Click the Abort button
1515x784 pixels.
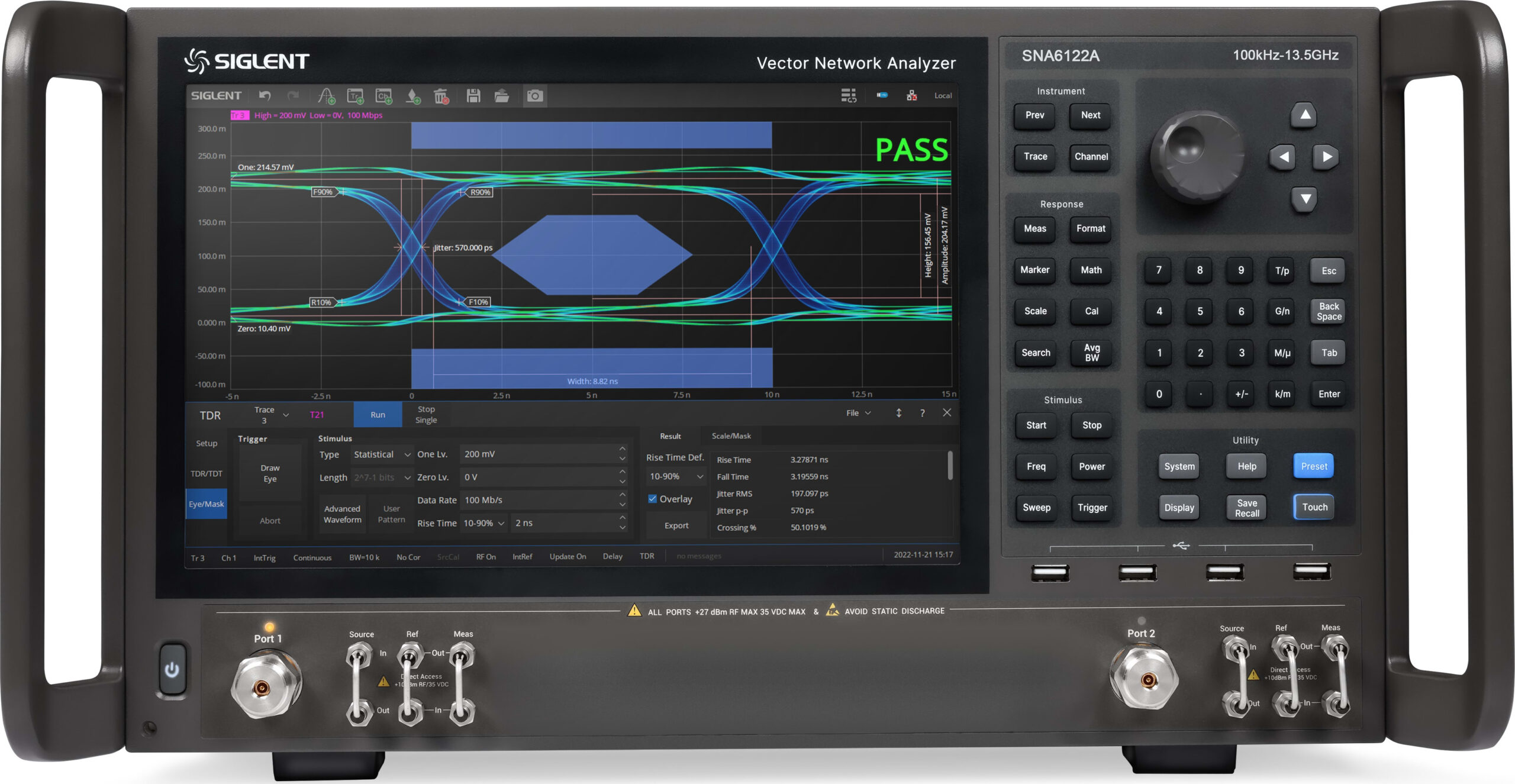[x=270, y=521]
